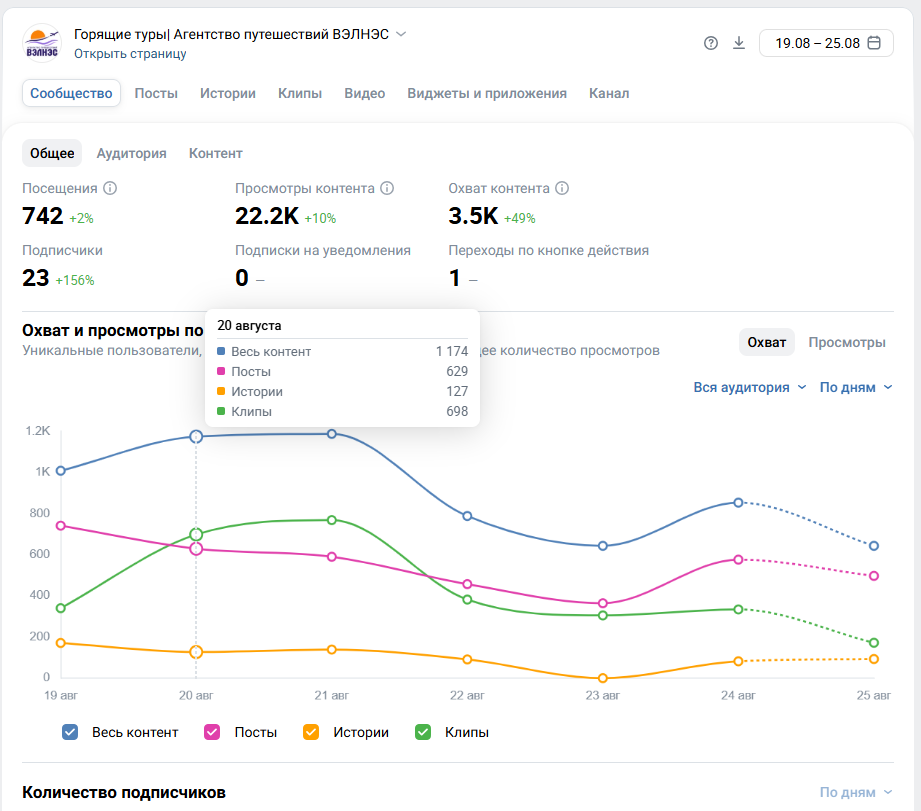
Task: Click the Весь контент point for 21 авг
Action: (x=332, y=434)
